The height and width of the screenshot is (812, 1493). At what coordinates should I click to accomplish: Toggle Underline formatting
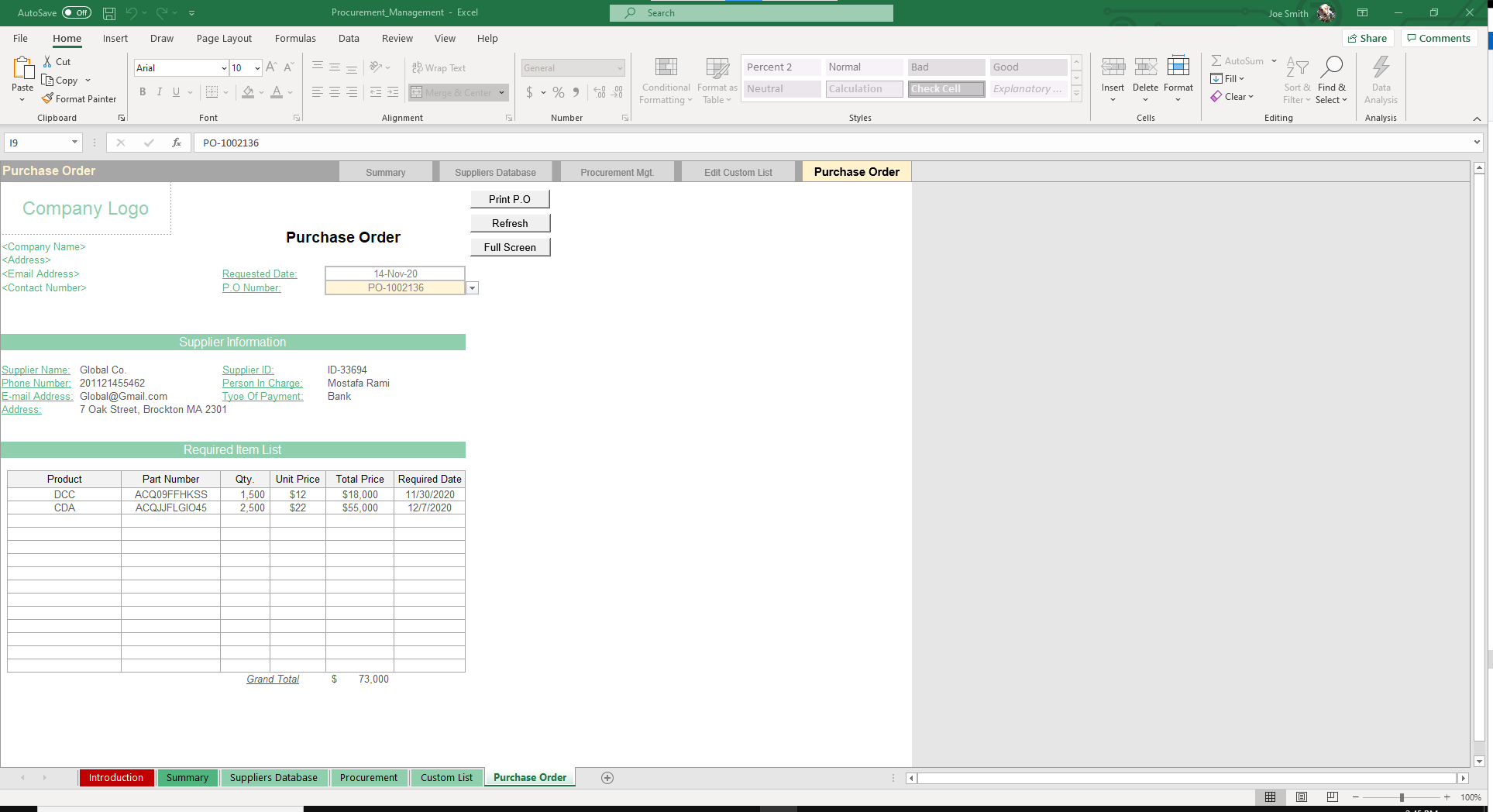tap(177, 92)
